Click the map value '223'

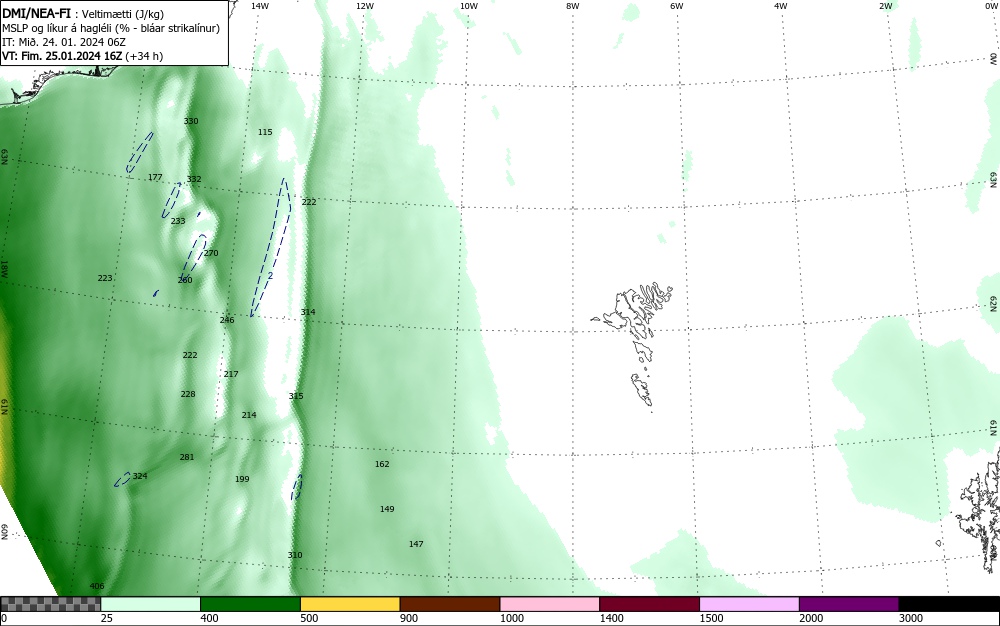pyautogui.click(x=105, y=278)
